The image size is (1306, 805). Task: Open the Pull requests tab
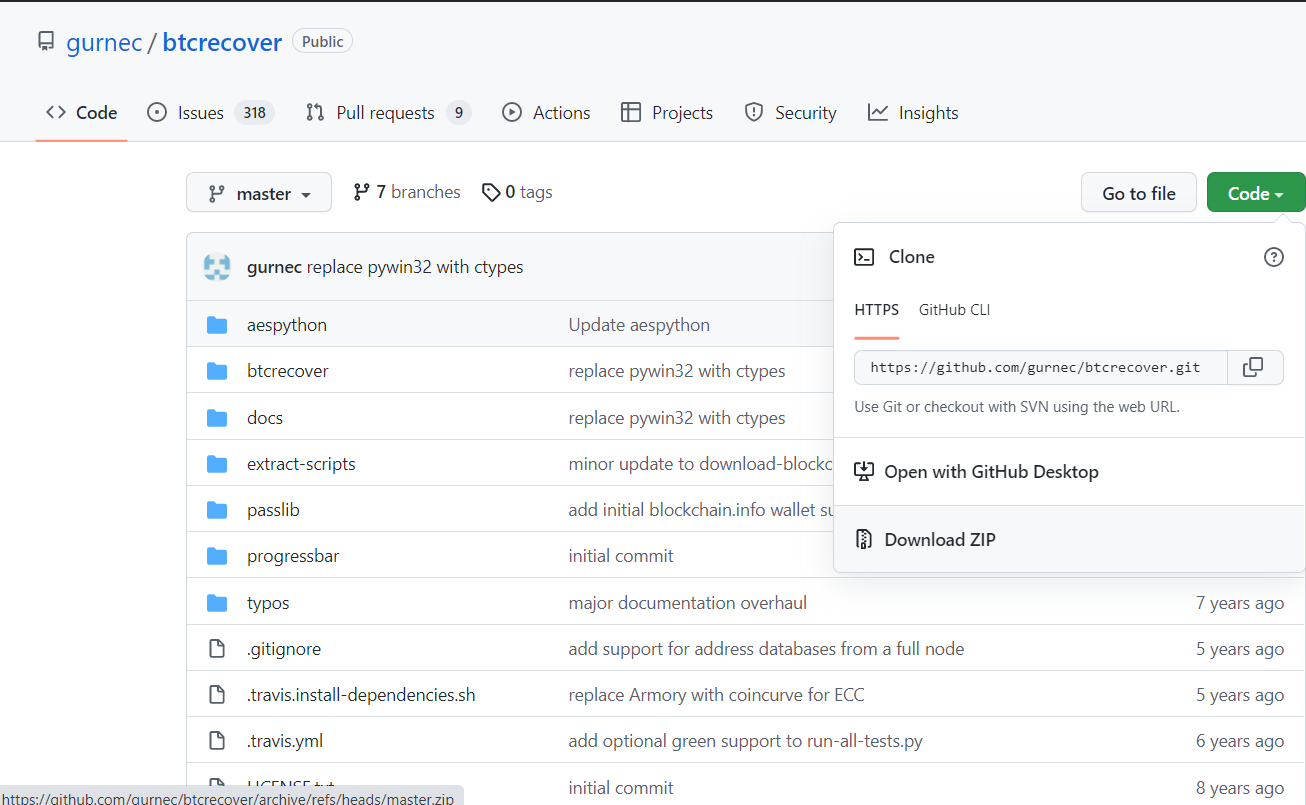tap(388, 113)
